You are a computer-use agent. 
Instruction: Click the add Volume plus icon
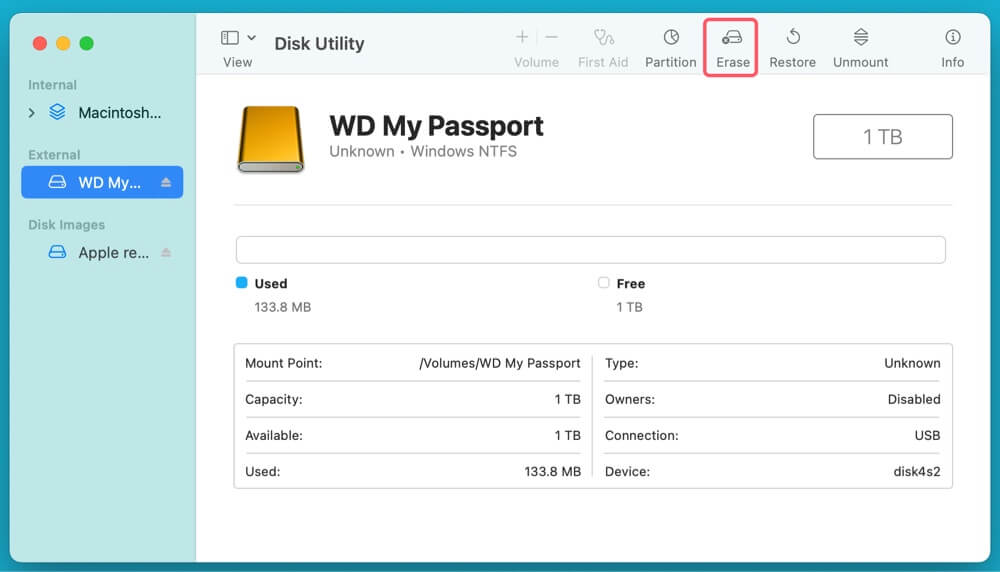522,38
